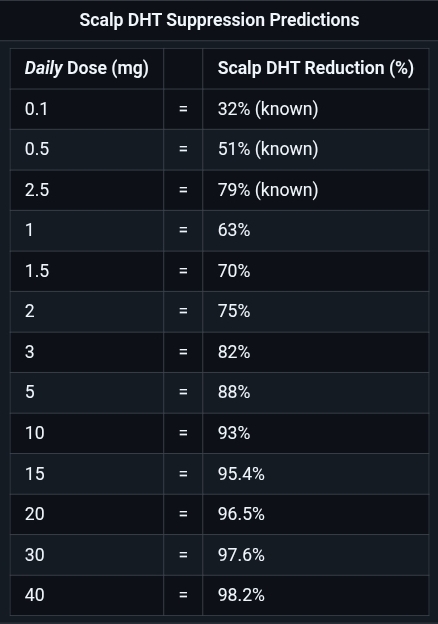Click the 97.6% reduction value
The width and height of the screenshot is (438, 624).
pyautogui.click(x=241, y=555)
